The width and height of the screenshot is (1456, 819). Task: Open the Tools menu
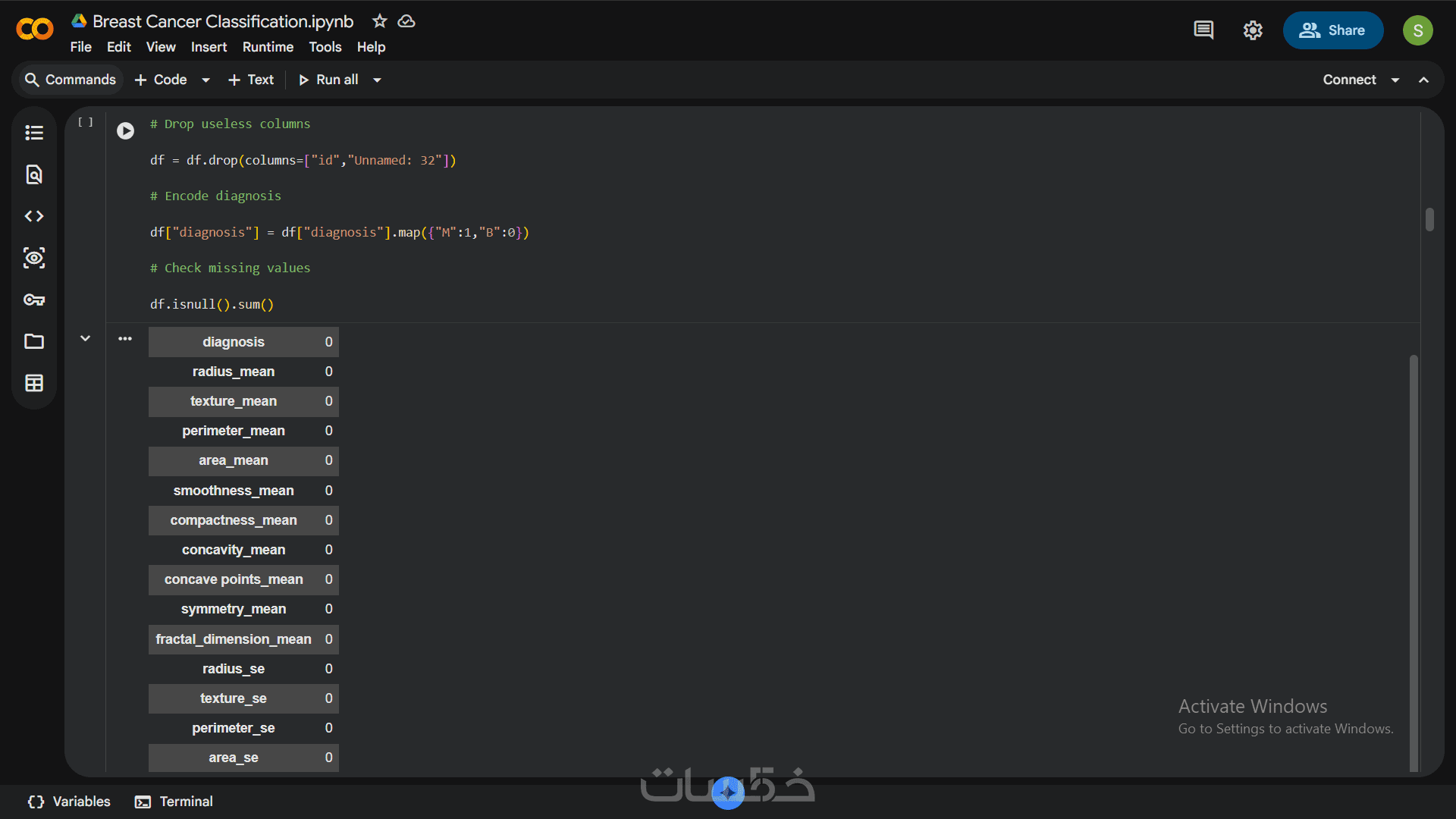pyautogui.click(x=325, y=47)
